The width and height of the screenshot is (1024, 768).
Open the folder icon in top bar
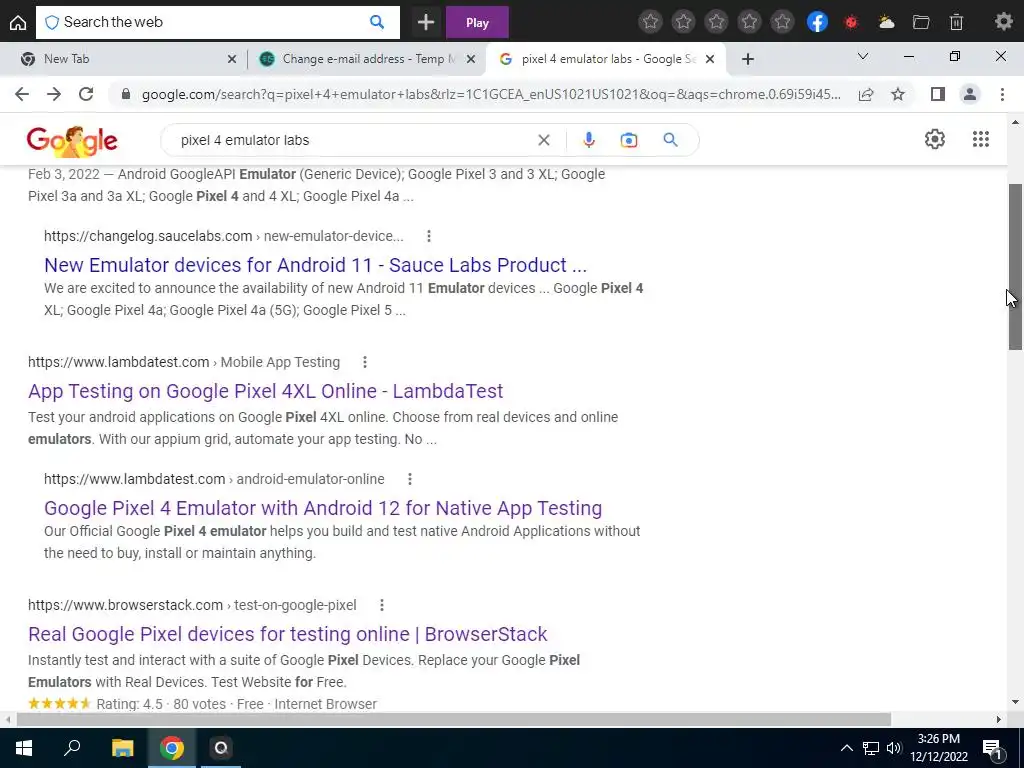tap(921, 22)
